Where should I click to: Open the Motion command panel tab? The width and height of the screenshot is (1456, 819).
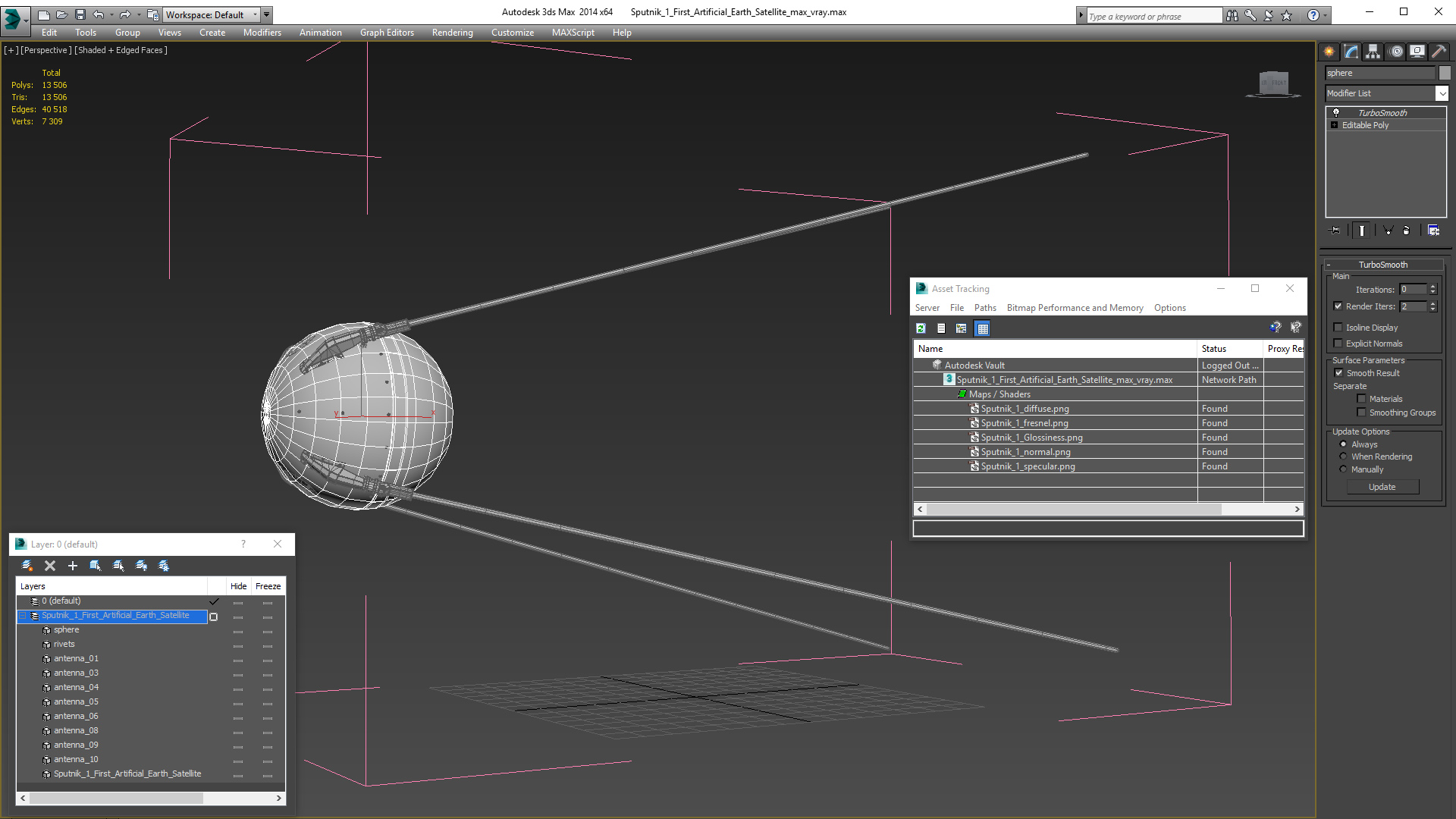tap(1396, 52)
